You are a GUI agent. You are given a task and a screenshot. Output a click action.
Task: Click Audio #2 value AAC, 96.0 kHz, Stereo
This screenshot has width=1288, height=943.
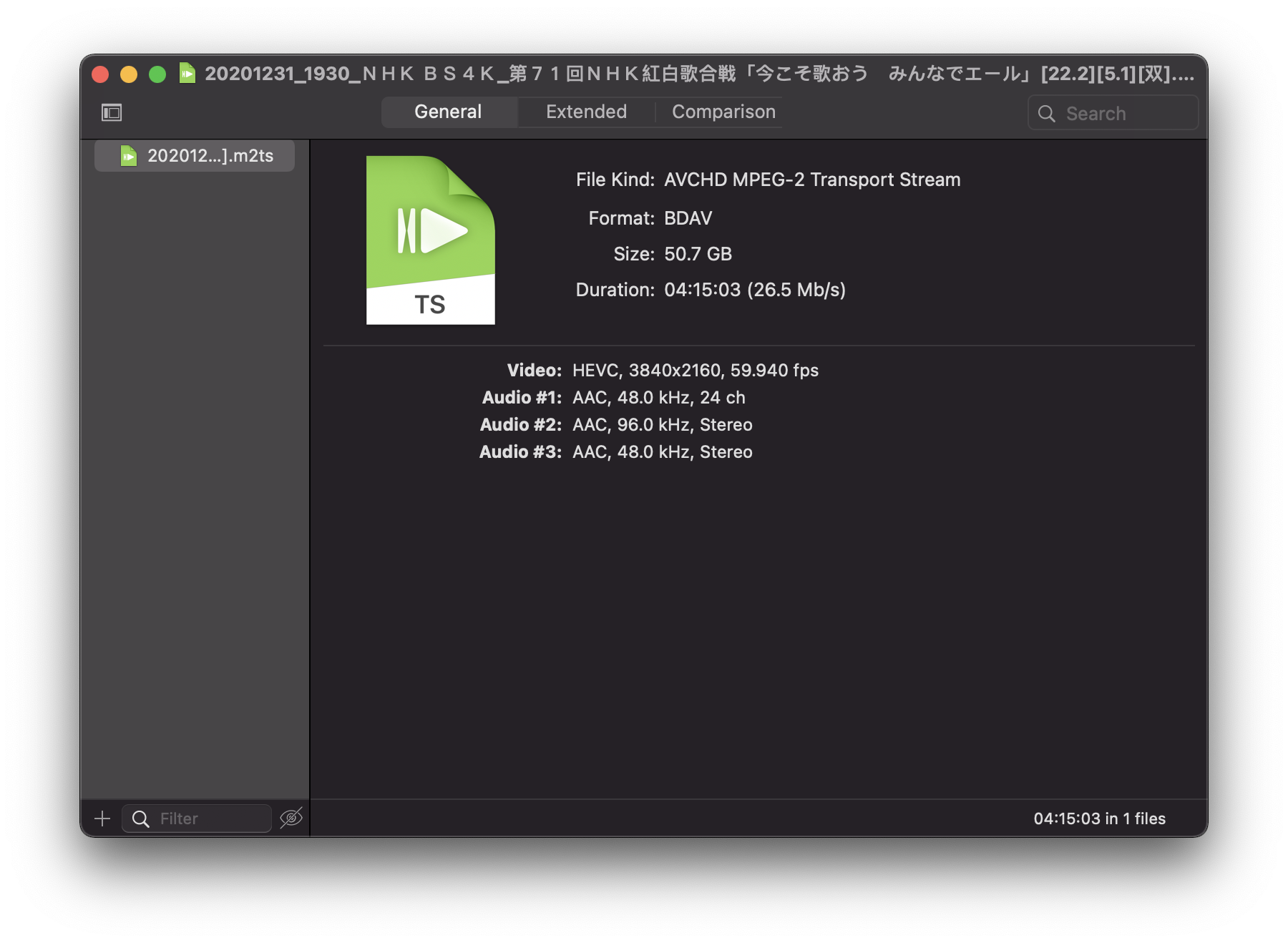coord(662,424)
